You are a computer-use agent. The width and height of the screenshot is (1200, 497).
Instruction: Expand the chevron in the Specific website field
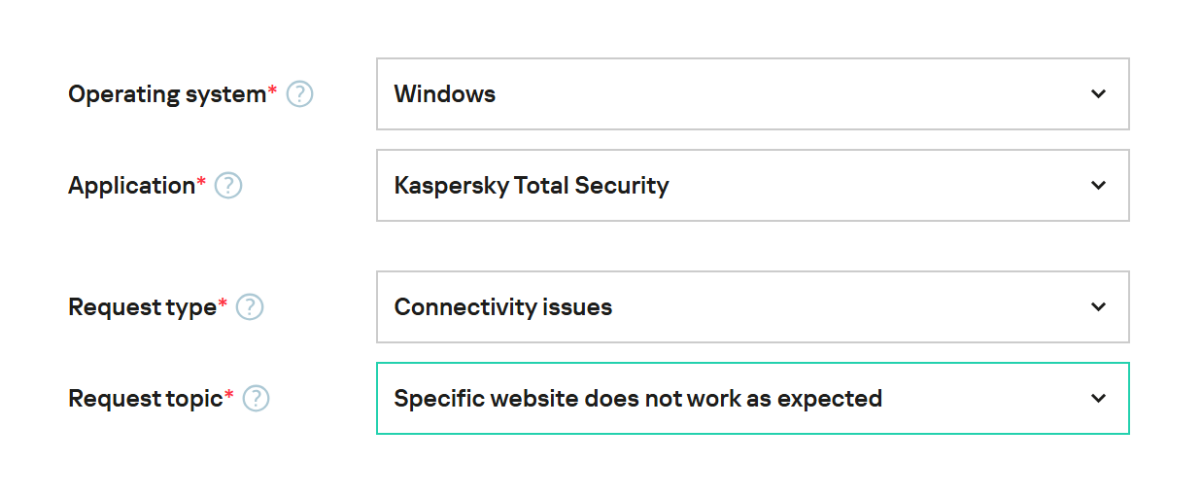pyautogui.click(x=1098, y=398)
